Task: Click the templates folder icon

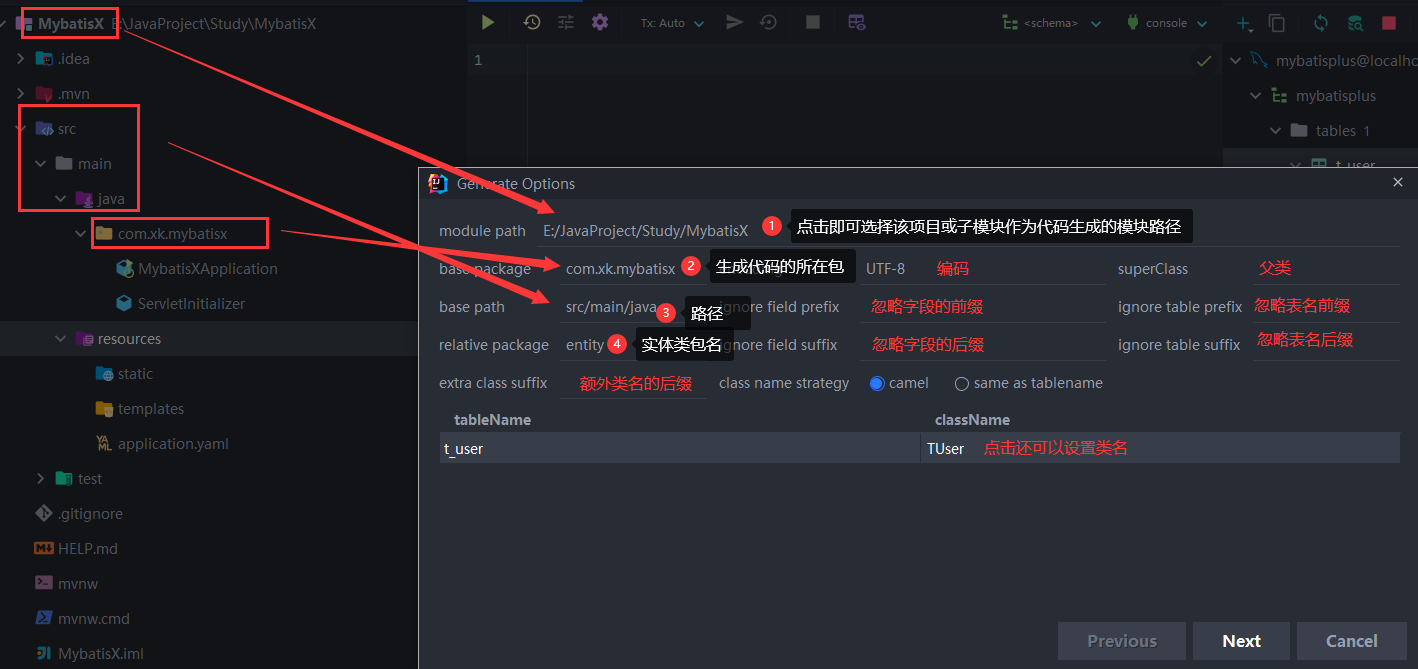Action: [x=104, y=408]
